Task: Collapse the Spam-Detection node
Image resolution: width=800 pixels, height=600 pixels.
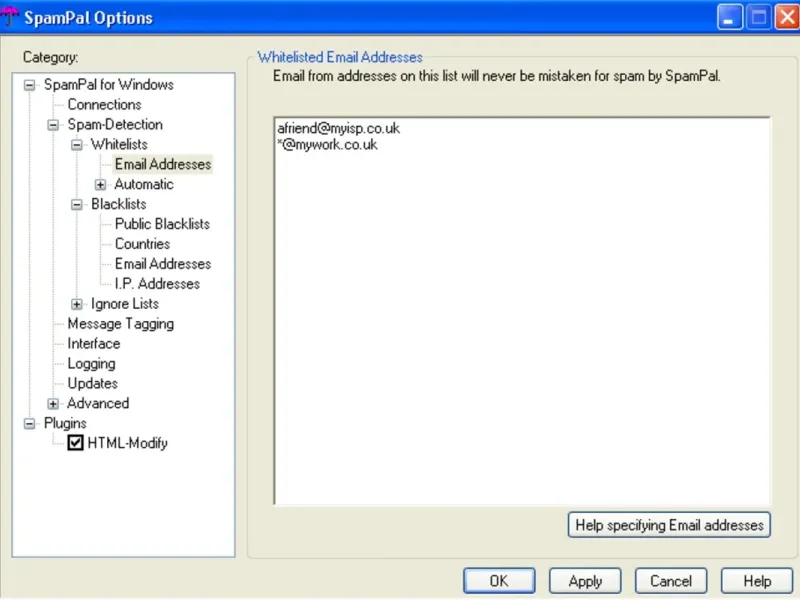Action: click(53, 125)
